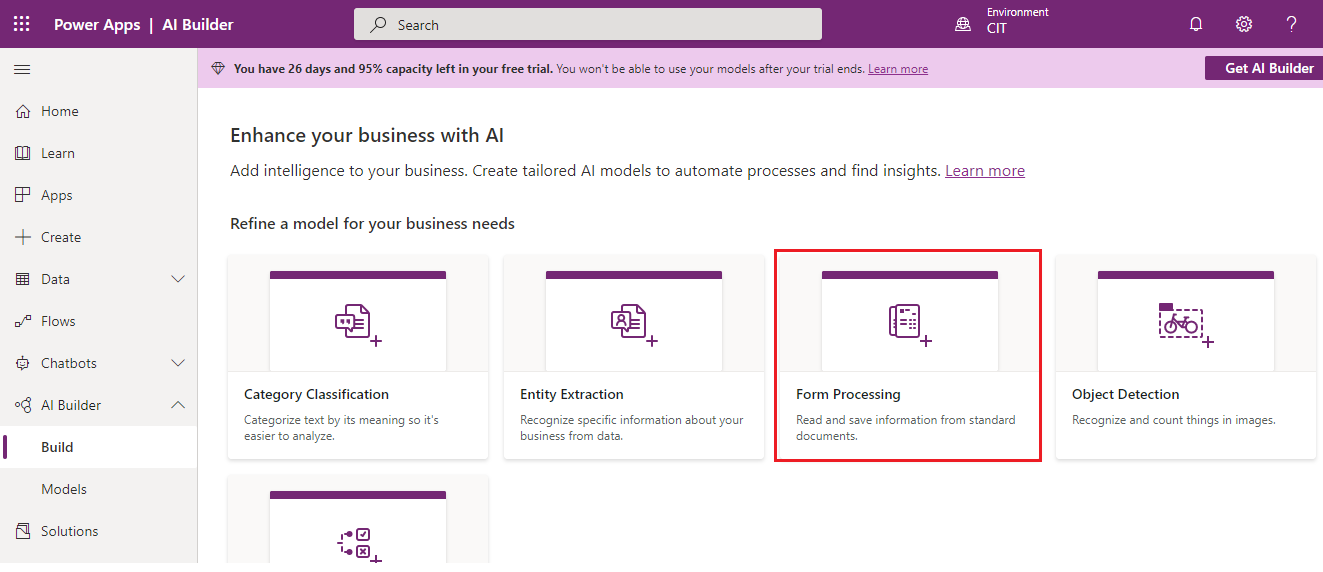Screen dimensions: 1323x572
Task: Click the diamond icon in trial banner
Action: pos(218,69)
